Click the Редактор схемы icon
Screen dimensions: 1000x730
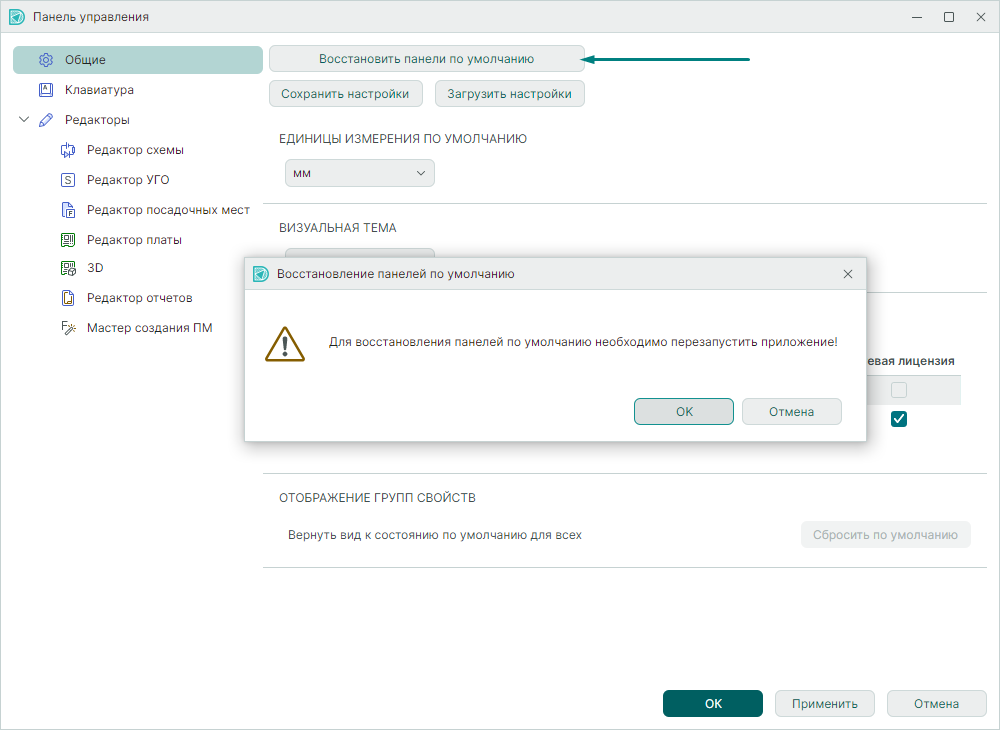(68, 150)
